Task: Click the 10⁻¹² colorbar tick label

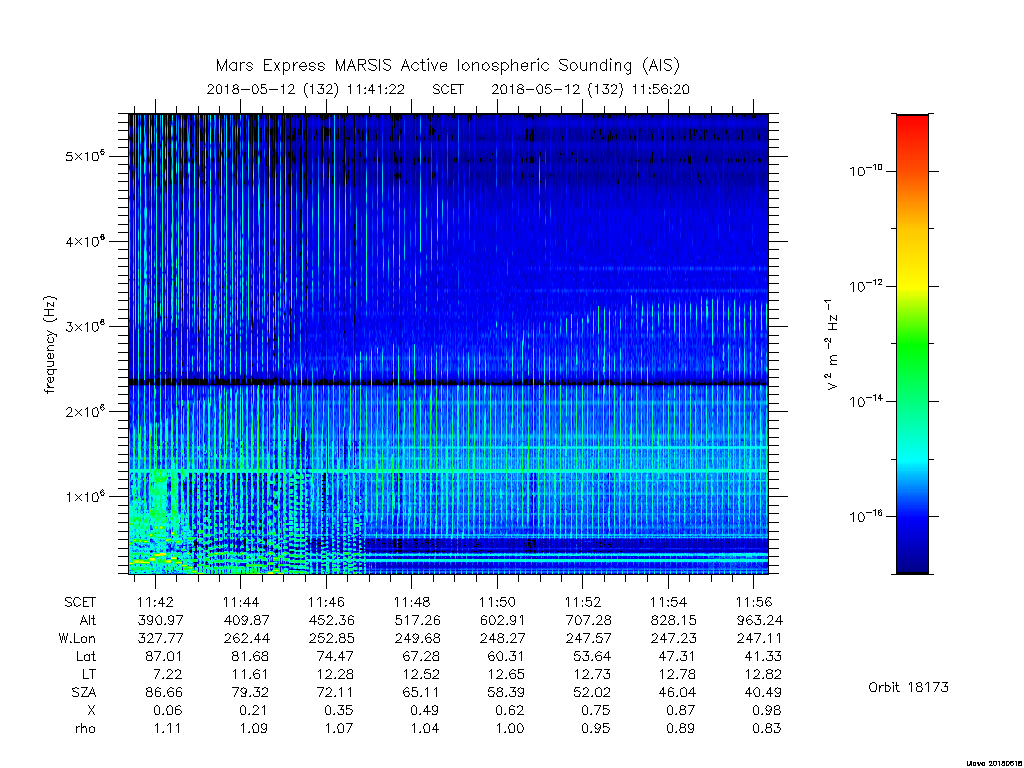Action: click(x=865, y=285)
